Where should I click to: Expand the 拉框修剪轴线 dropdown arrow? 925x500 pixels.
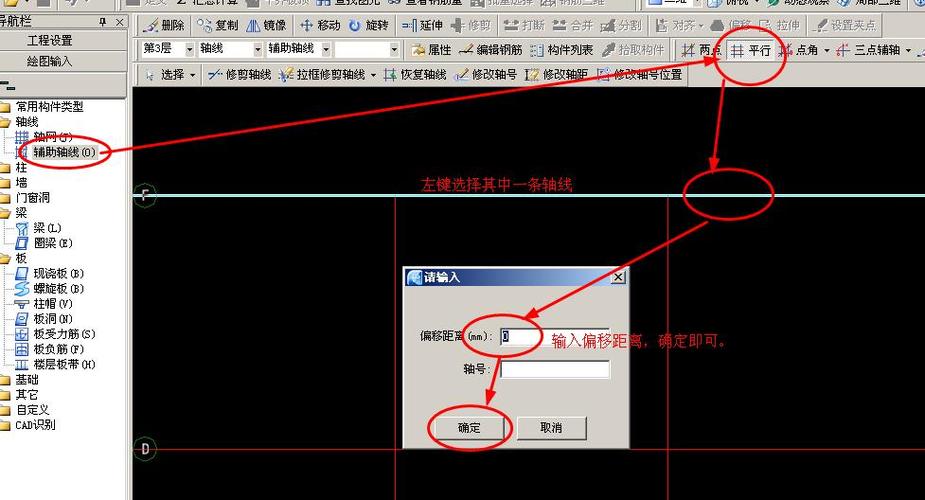point(373,75)
